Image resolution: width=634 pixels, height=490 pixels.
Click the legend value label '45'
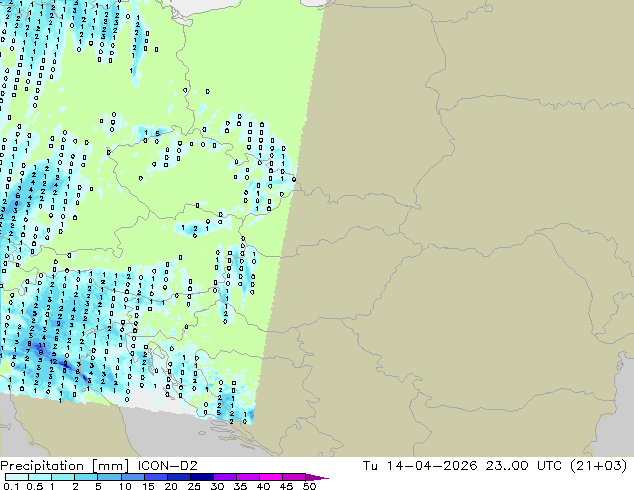click(x=286, y=486)
